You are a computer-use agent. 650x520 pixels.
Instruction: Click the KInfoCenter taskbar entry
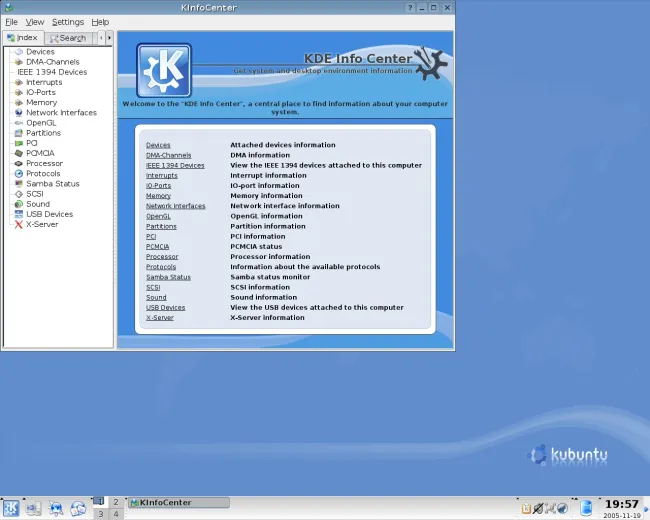pyautogui.click(x=179, y=503)
